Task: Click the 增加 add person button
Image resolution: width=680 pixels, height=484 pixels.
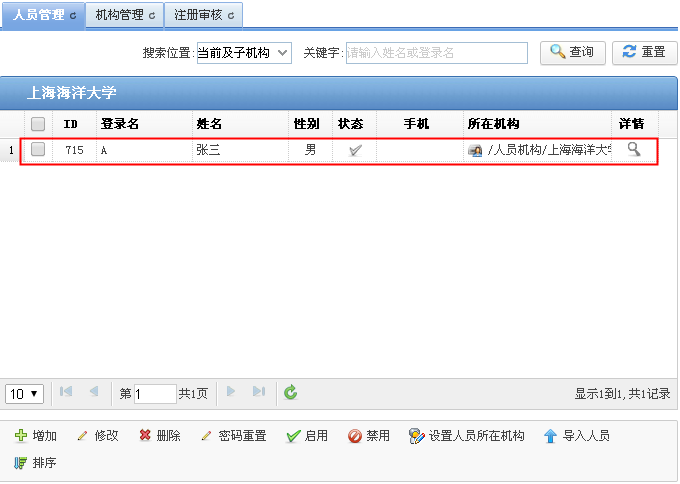Action: 36,436
